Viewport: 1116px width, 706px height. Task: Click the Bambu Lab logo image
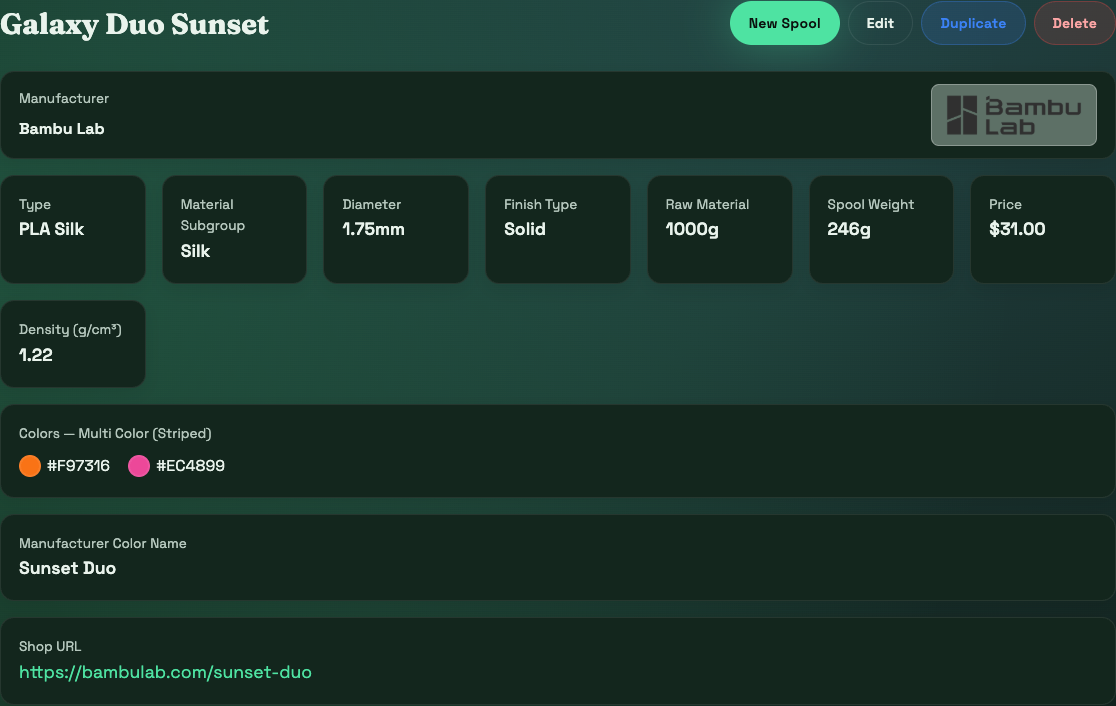click(1014, 115)
